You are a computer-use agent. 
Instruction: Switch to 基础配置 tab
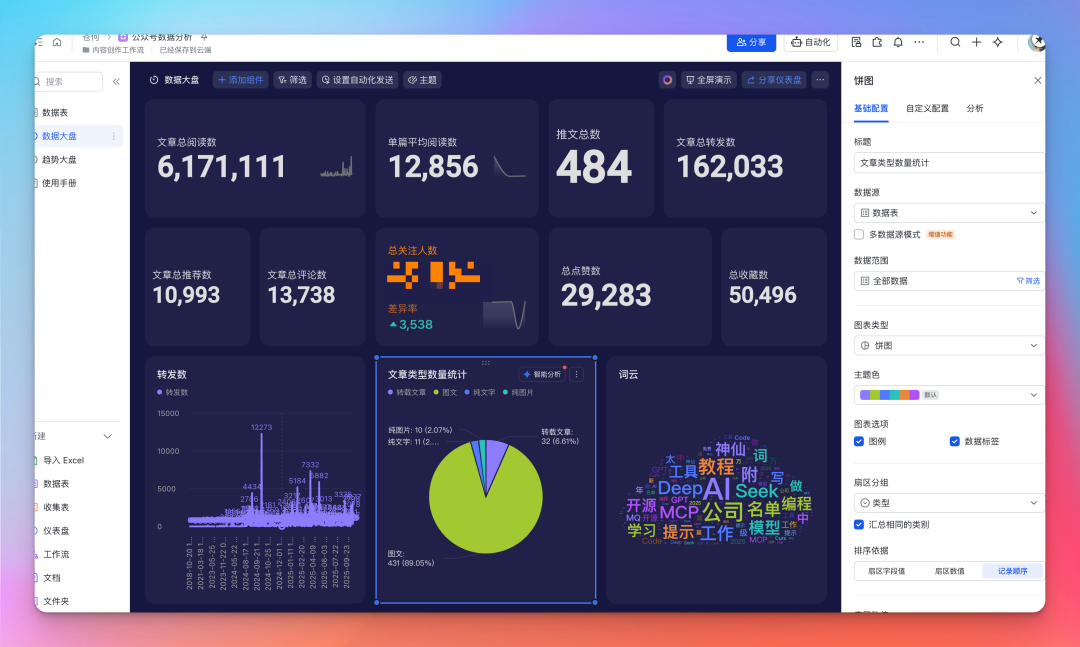coord(871,108)
